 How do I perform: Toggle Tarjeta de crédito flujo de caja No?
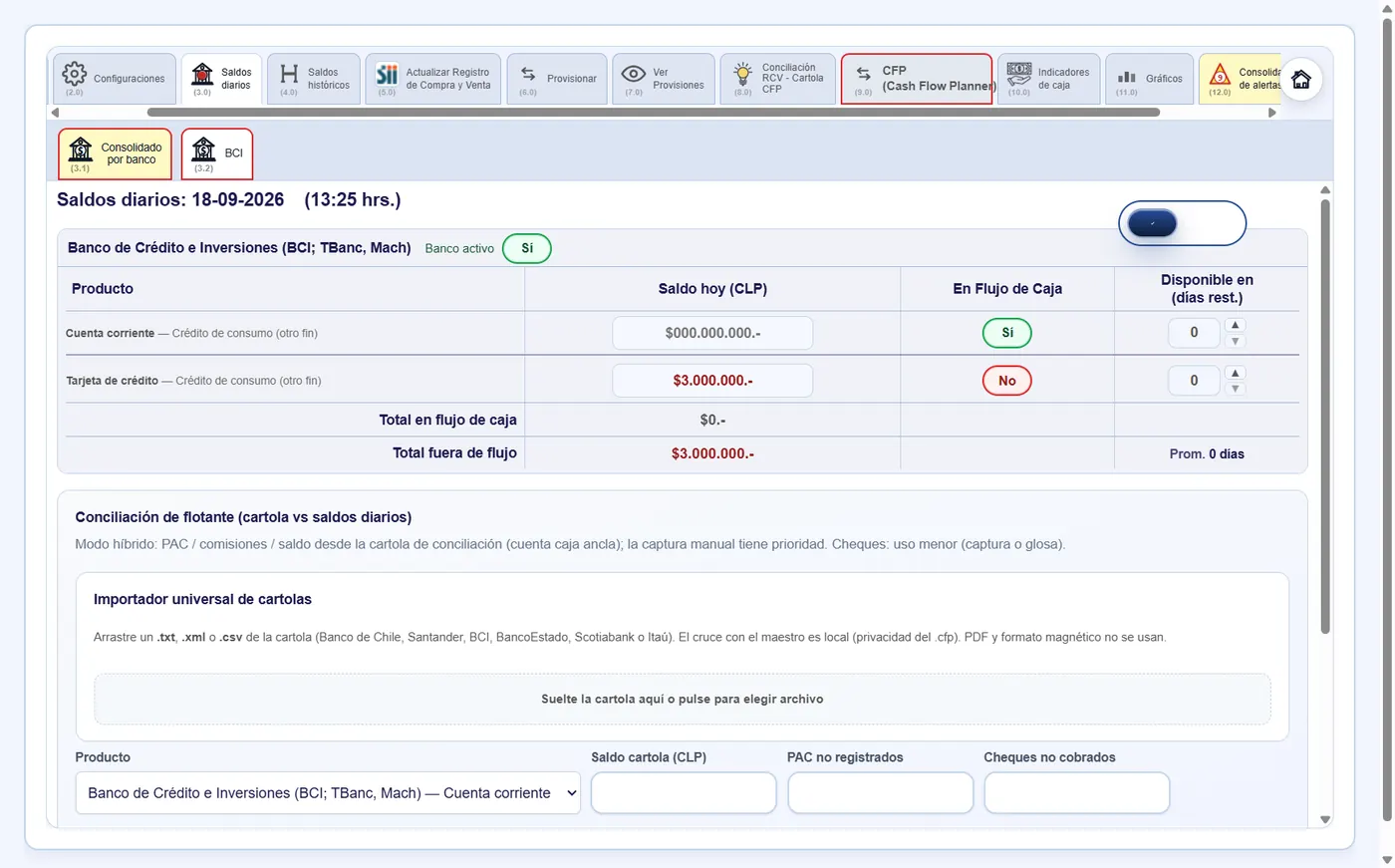(1007, 381)
